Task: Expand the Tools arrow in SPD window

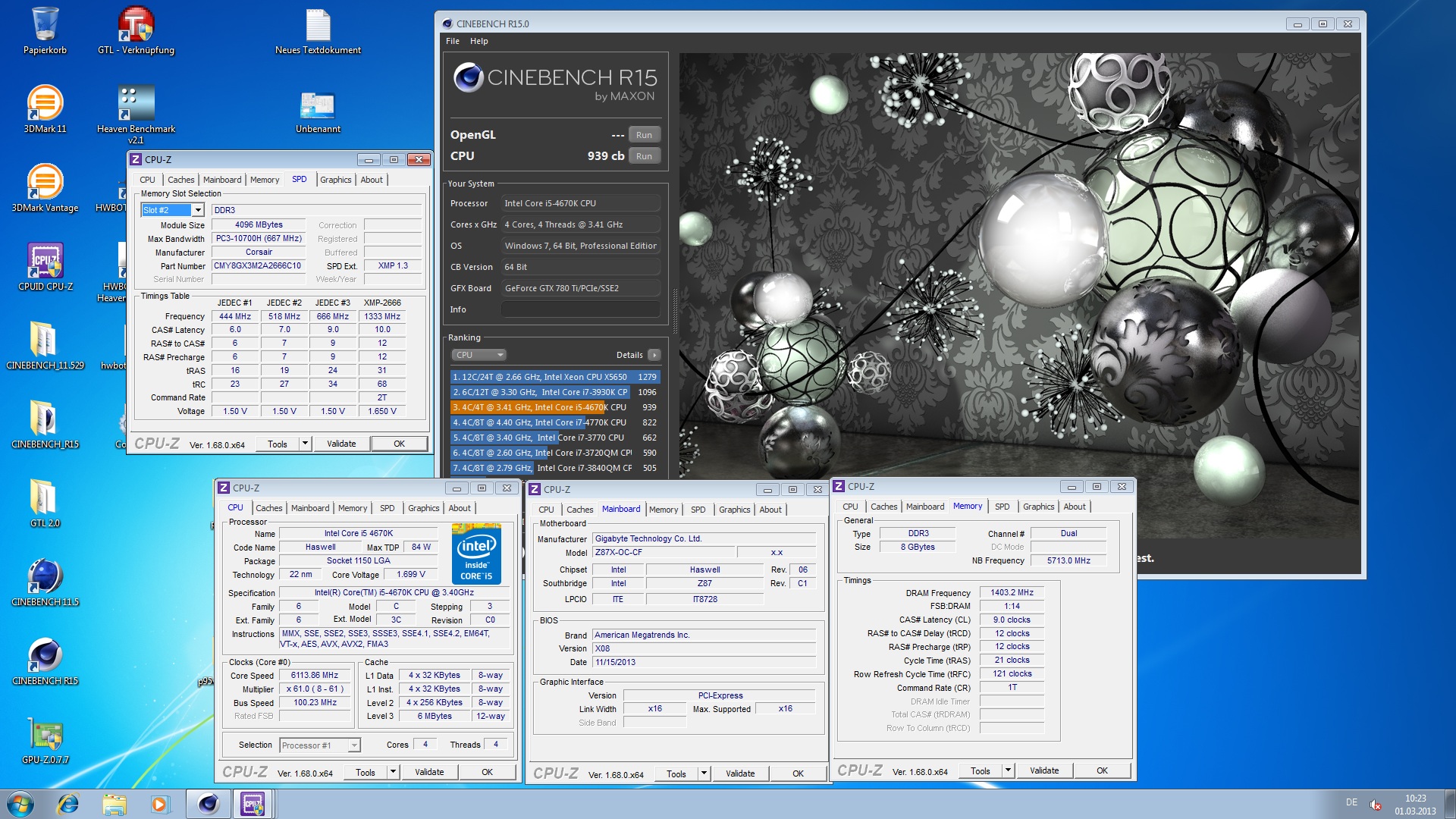Action: click(305, 444)
